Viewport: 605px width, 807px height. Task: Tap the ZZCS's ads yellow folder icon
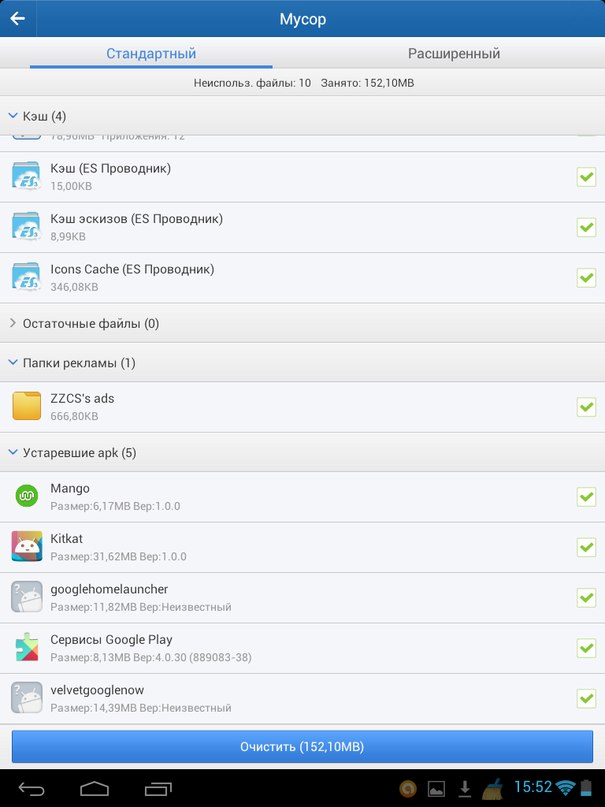coord(27,406)
